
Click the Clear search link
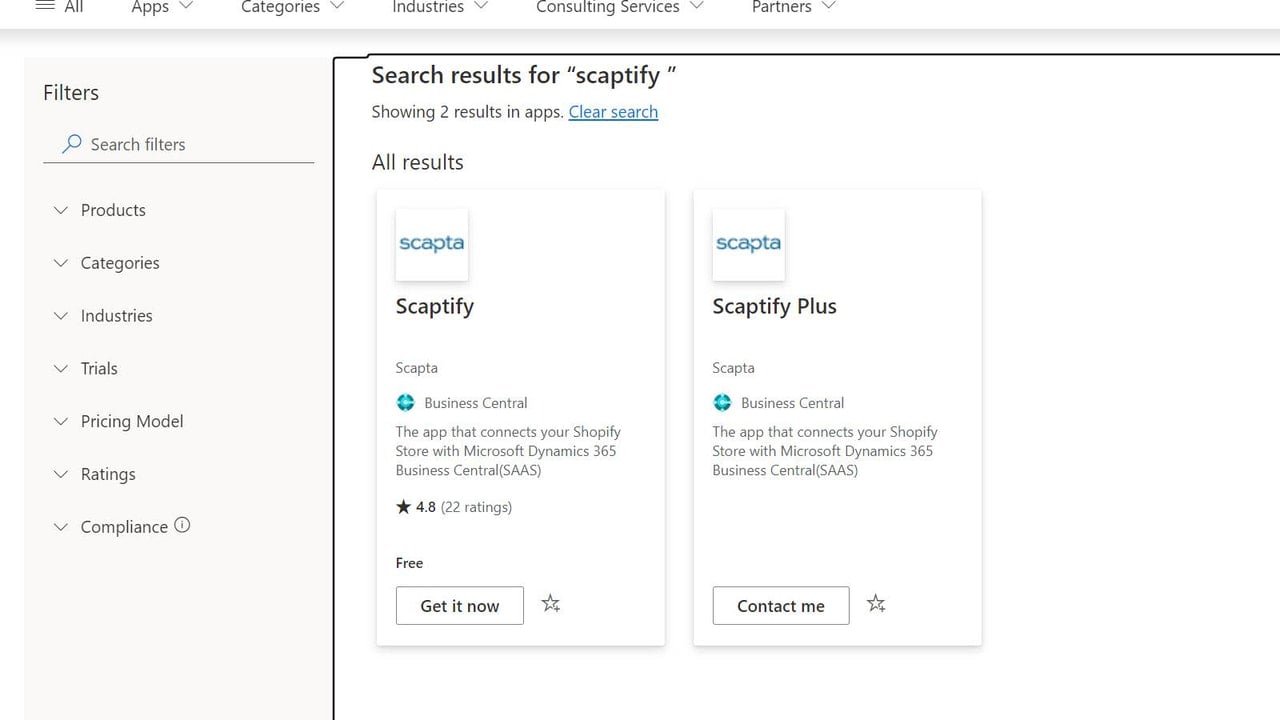(x=613, y=112)
